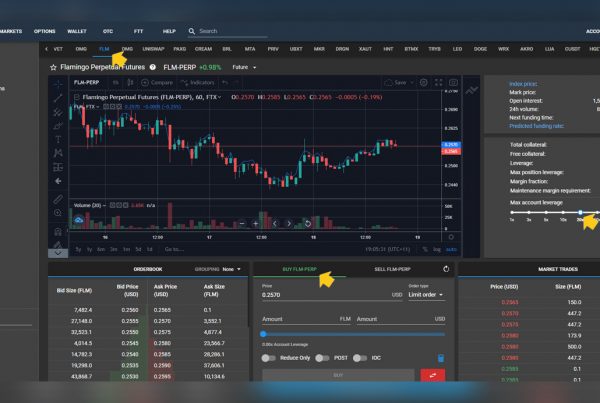Screen dimensions: 600x403
Task: Open the FLM-PERP symbol selector in chart
Action: [86, 82]
